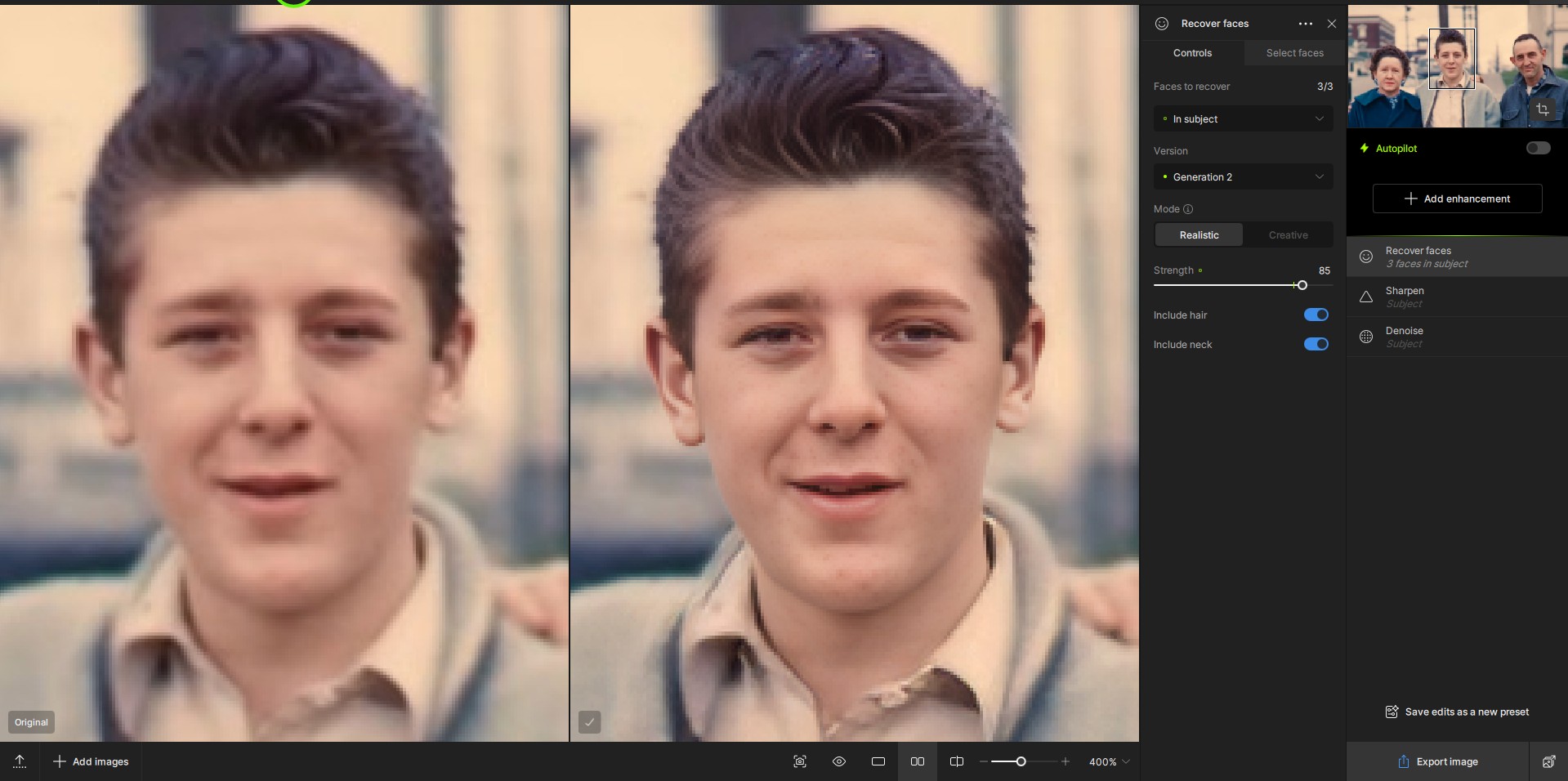Enable the Autopilot switch
The width and height of the screenshot is (1568, 781).
click(1538, 148)
